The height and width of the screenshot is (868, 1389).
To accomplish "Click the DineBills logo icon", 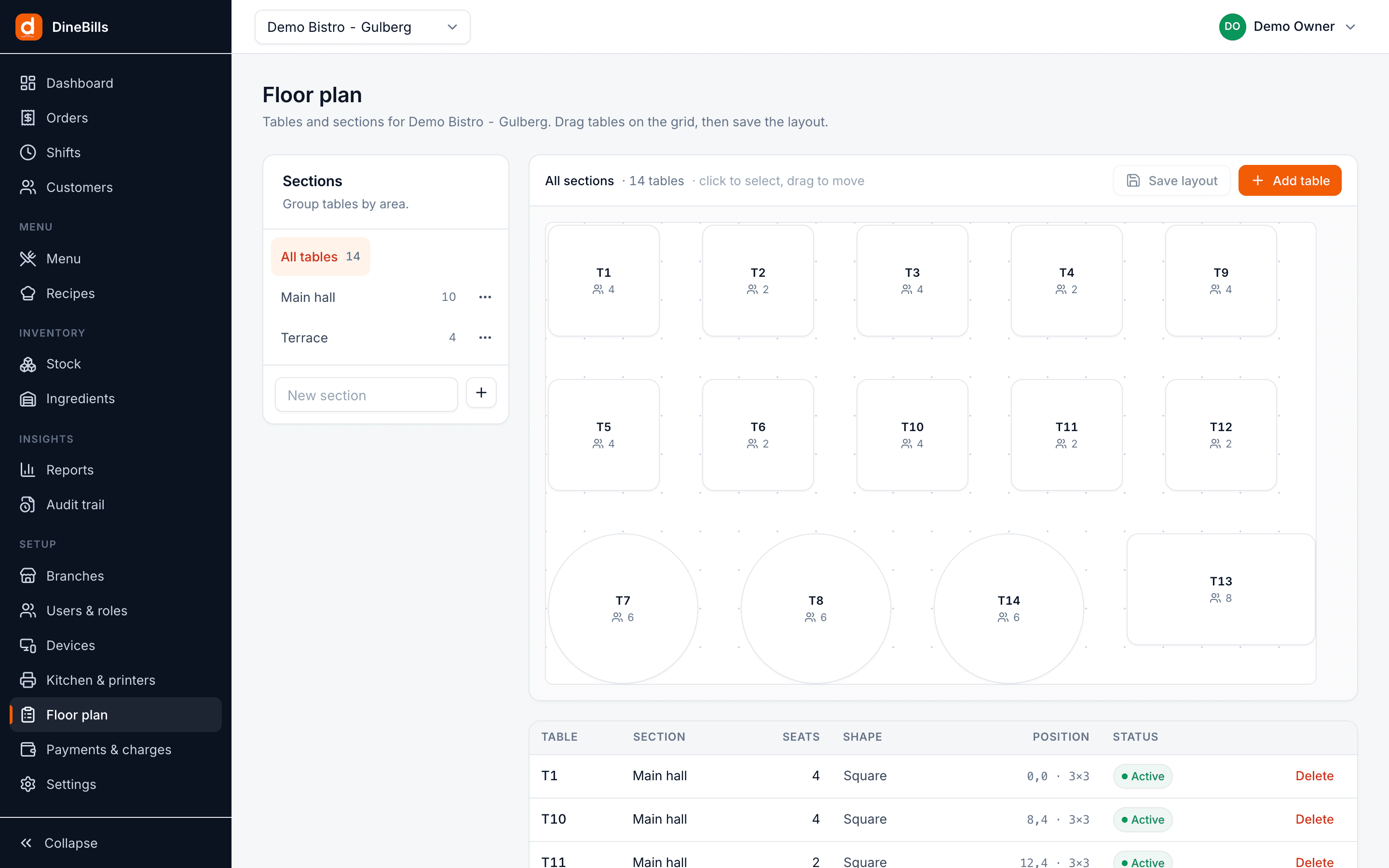I will pos(29,27).
